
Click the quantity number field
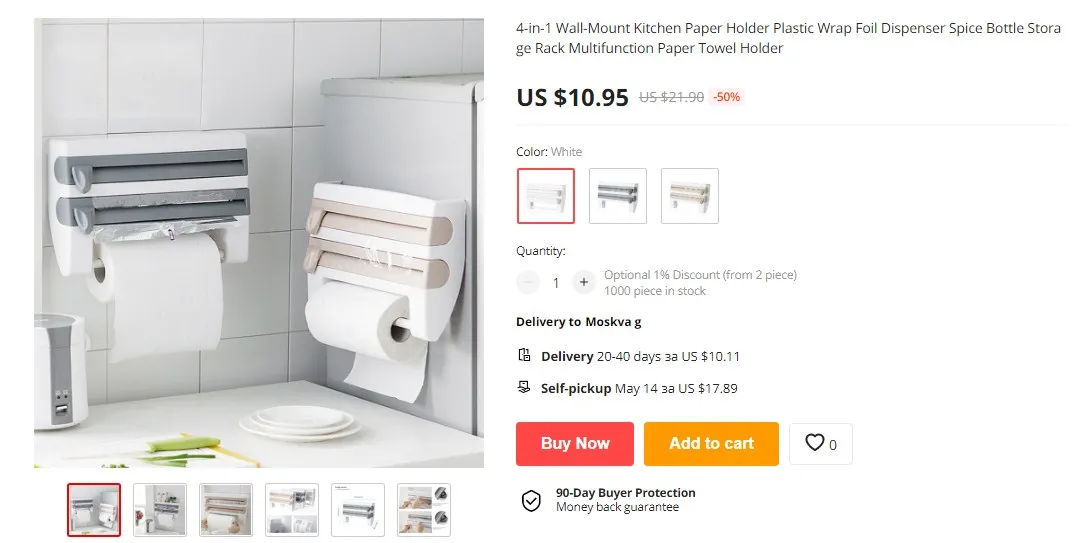(x=556, y=282)
